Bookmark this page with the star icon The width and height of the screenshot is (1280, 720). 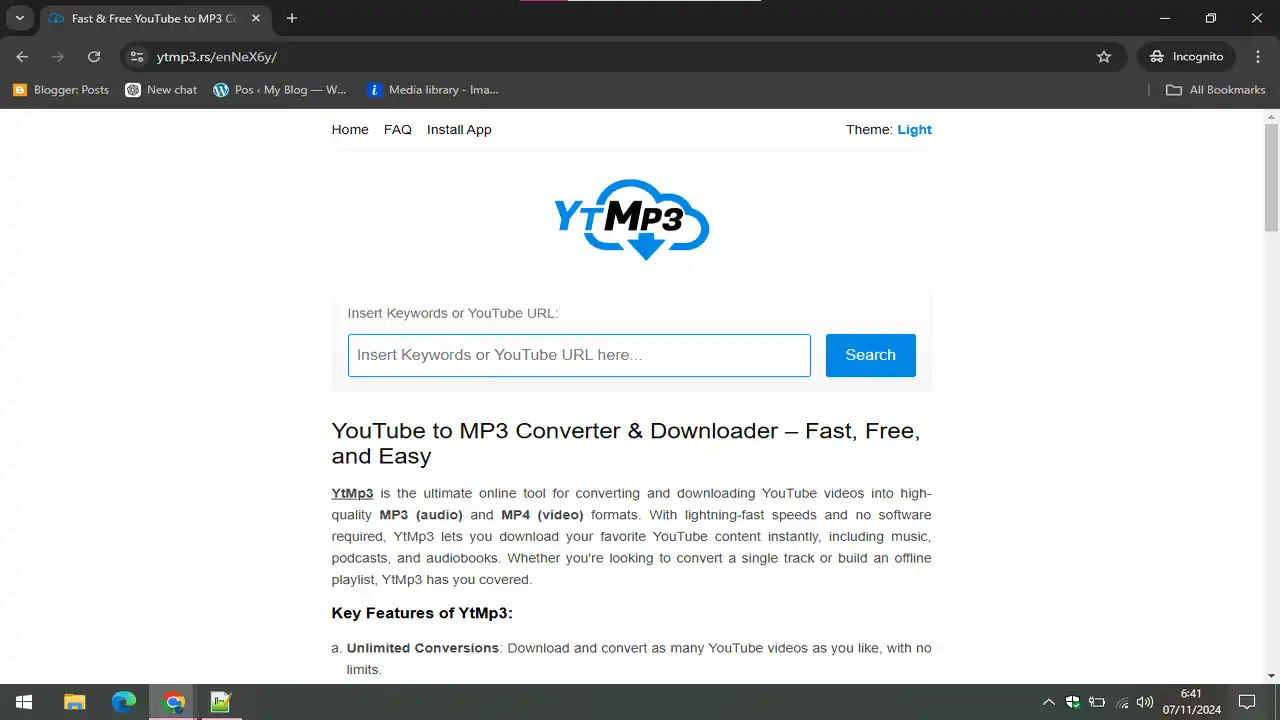pyautogui.click(x=1104, y=57)
